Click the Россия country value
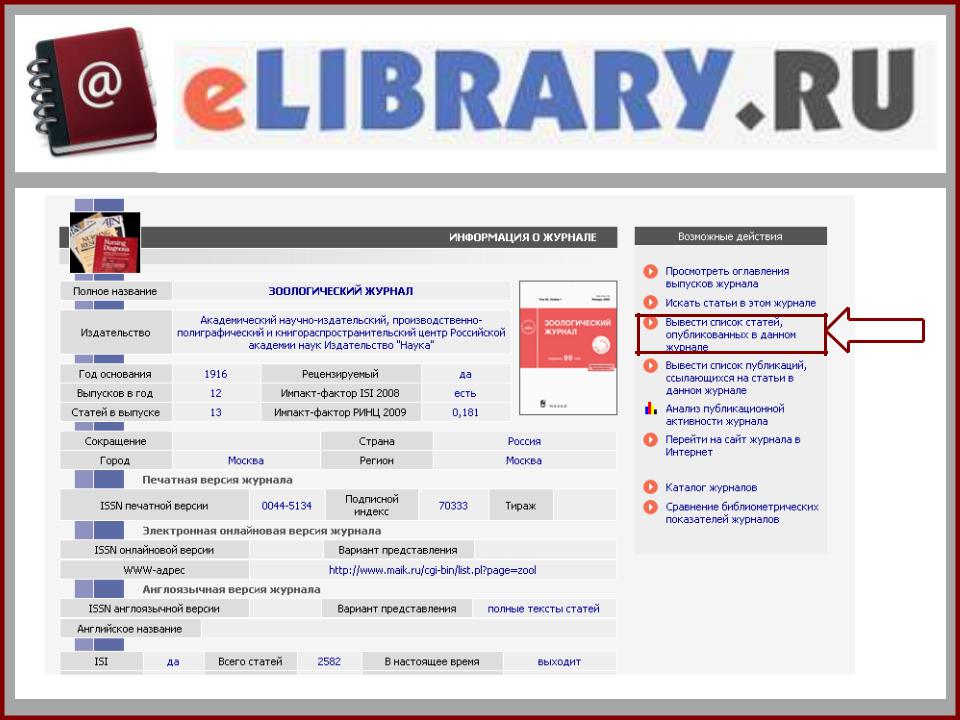The image size is (960, 720). tap(524, 441)
